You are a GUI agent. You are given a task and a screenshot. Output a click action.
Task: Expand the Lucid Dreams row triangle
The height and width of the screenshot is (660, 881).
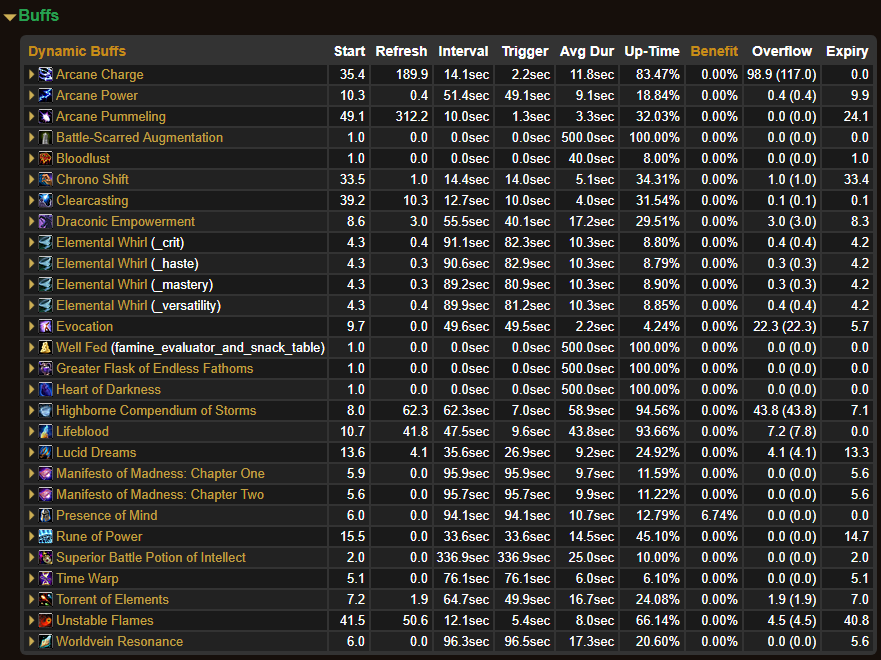[31, 453]
